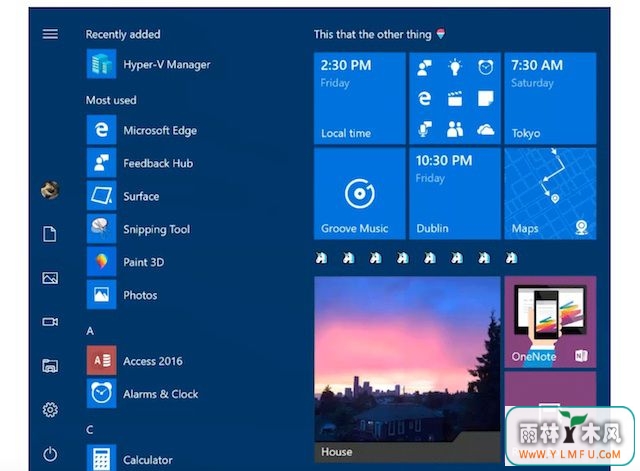This screenshot has height=471, width=640.
Task: Open the Groove Music tile
Action: point(360,193)
